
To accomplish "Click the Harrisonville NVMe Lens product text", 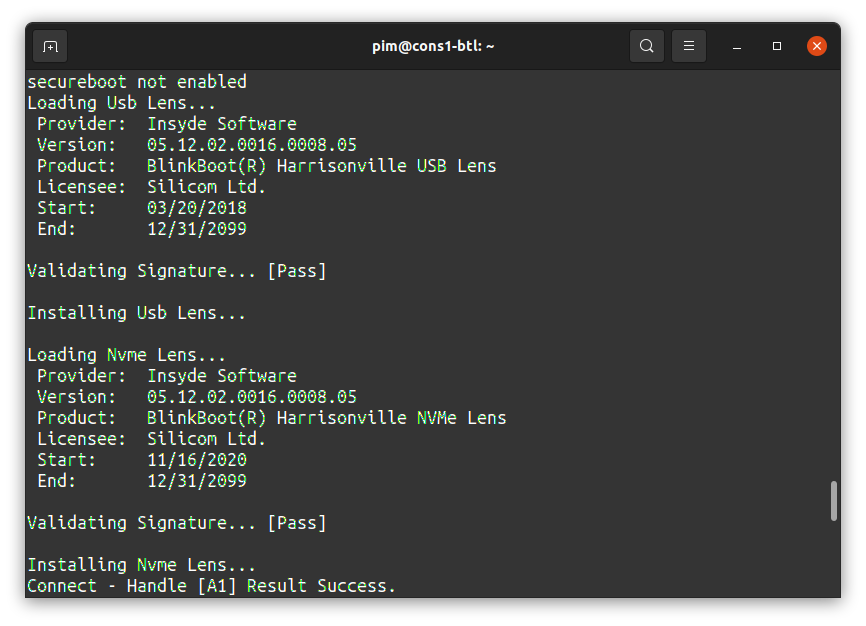I will click(326, 417).
